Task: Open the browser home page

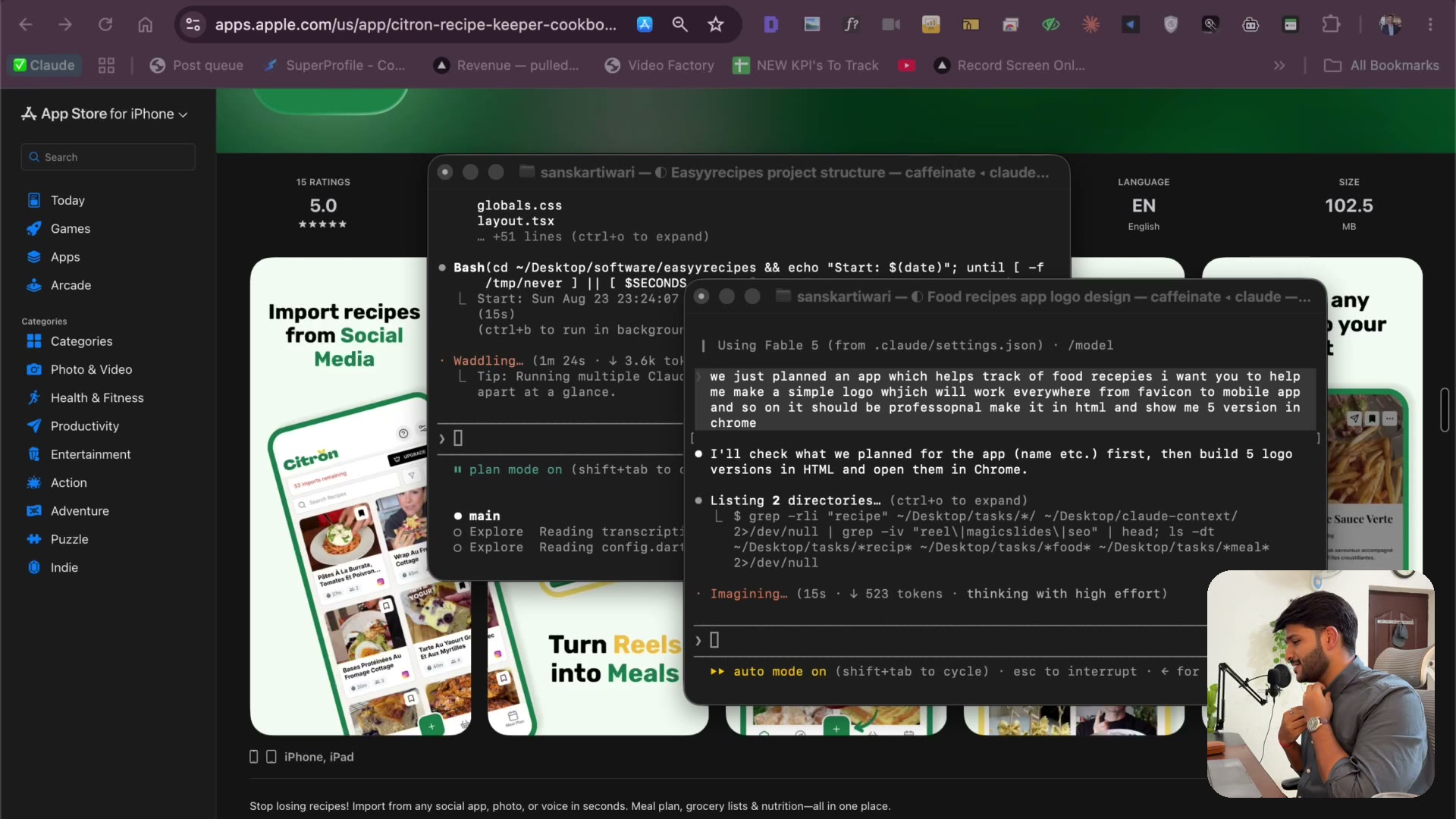Action: pos(145,24)
